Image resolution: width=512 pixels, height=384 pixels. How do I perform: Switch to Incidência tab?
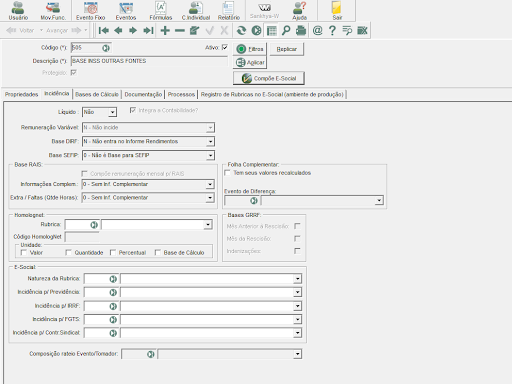(x=57, y=94)
